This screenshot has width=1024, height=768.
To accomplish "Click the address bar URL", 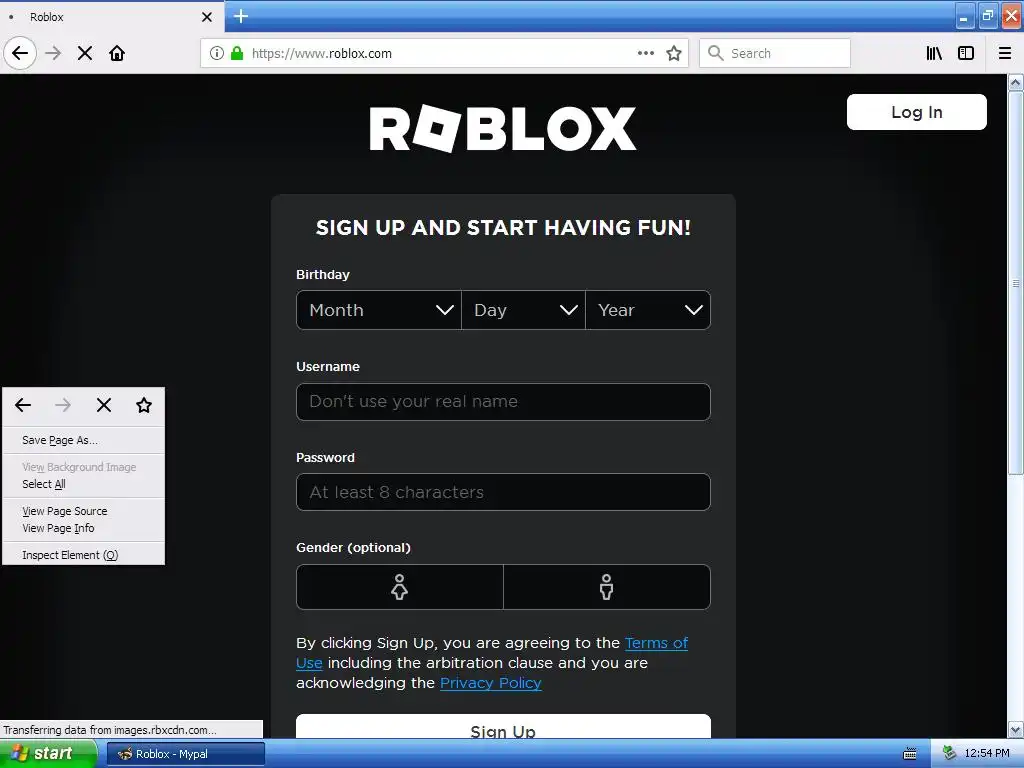I will (x=322, y=54).
